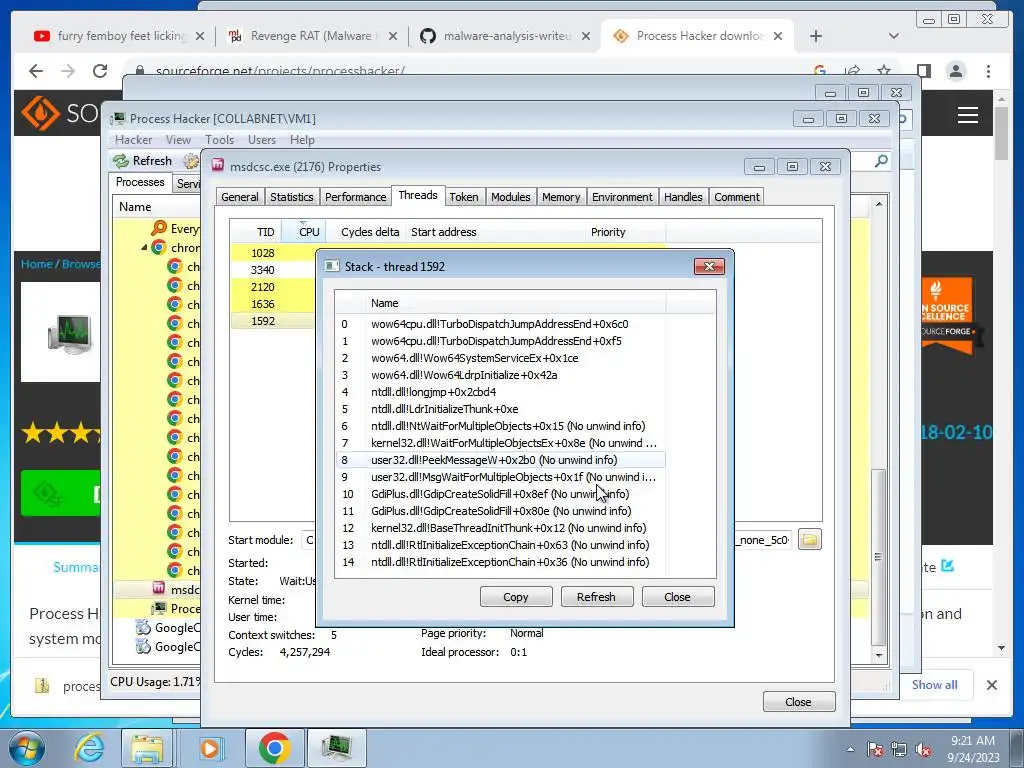
Task: Open the Help menu in Process Hacker
Action: pos(302,140)
